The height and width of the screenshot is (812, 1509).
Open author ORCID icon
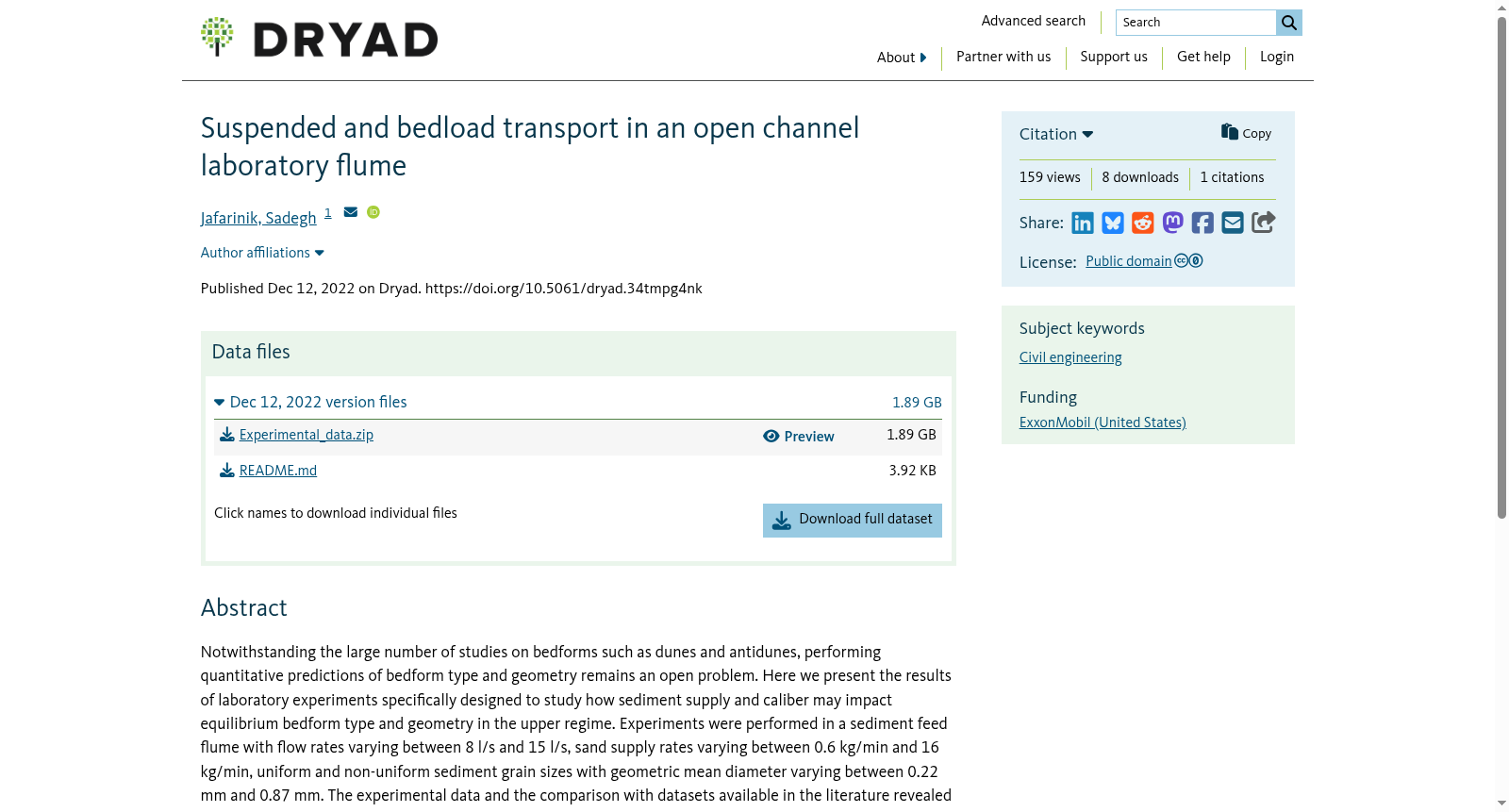373,212
